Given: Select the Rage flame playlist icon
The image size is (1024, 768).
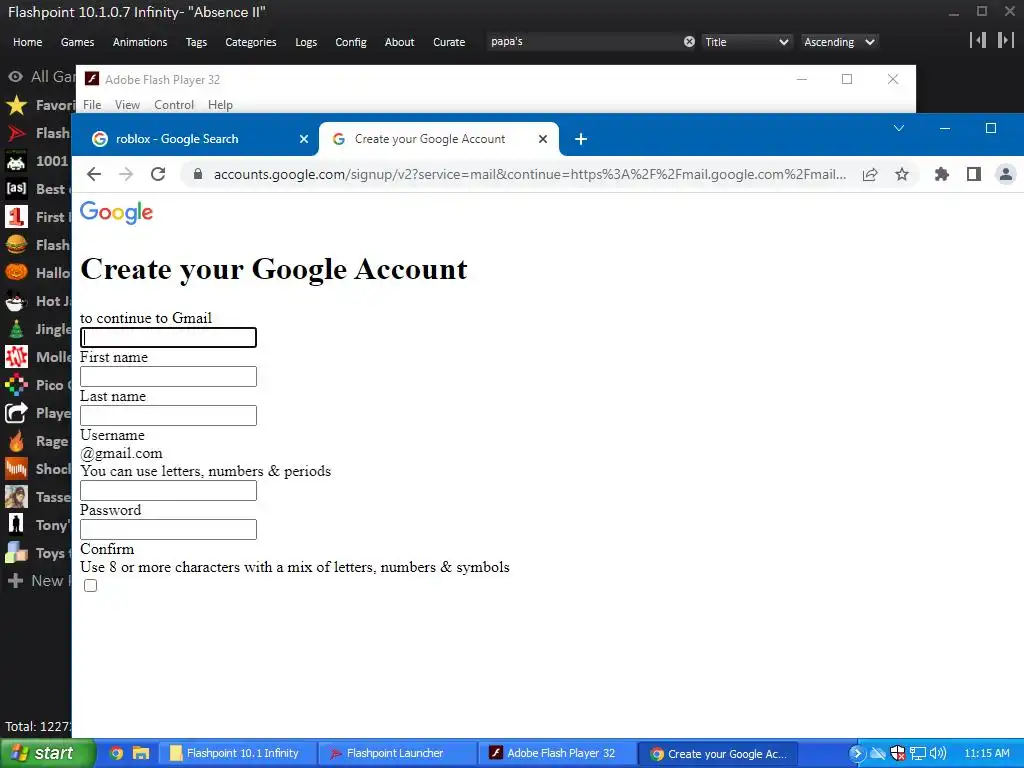Looking at the screenshot, I should pos(16,441).
